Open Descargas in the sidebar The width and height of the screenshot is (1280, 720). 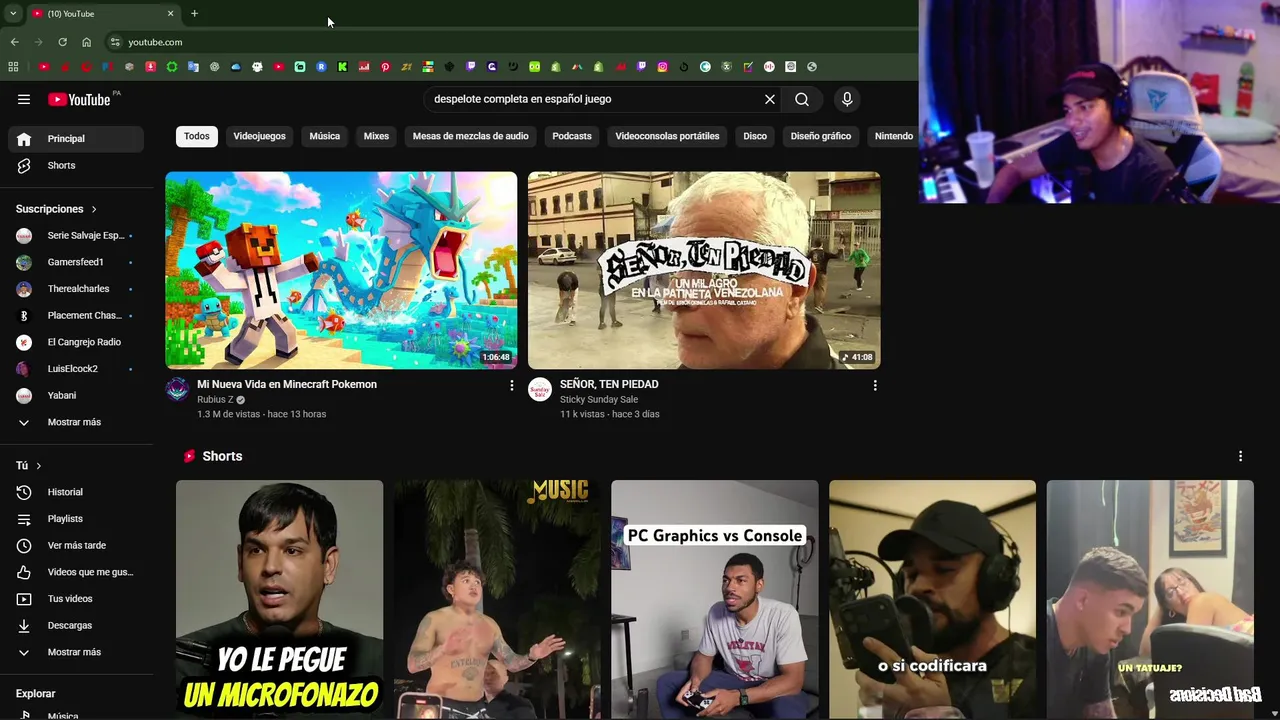(x=76, y=625)
